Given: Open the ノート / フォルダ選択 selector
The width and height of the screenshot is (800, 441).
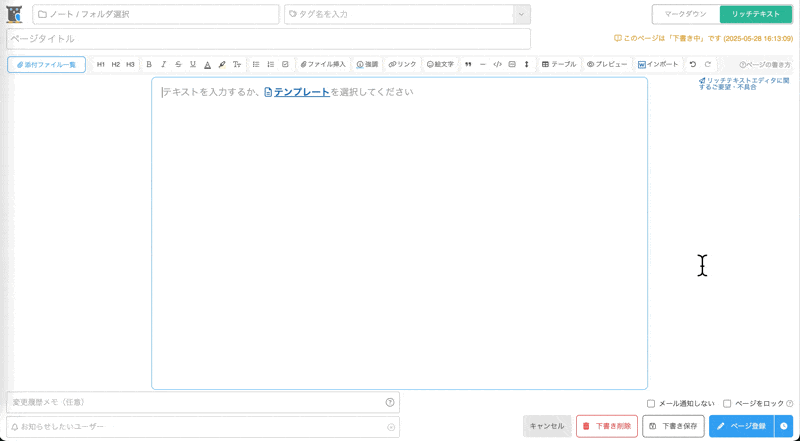Looking at the screenshot, I should coord(156,14).
